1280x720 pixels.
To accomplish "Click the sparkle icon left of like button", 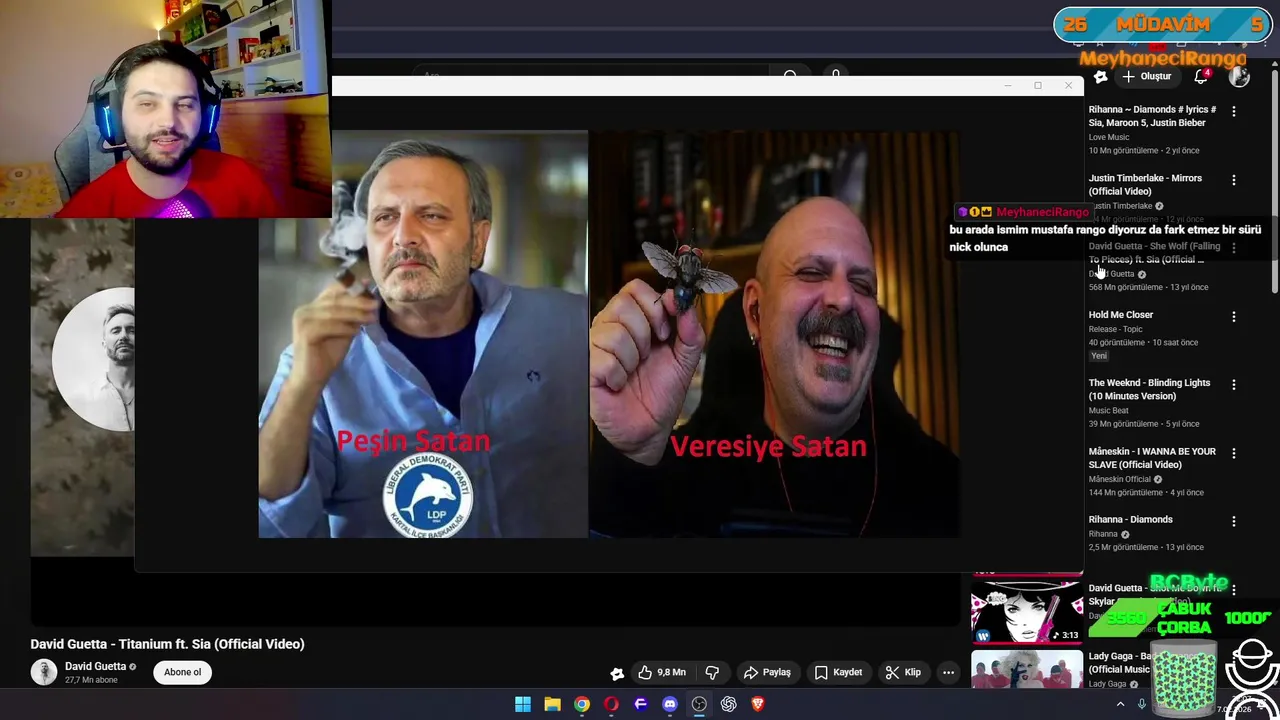I will tap(617, 673).
